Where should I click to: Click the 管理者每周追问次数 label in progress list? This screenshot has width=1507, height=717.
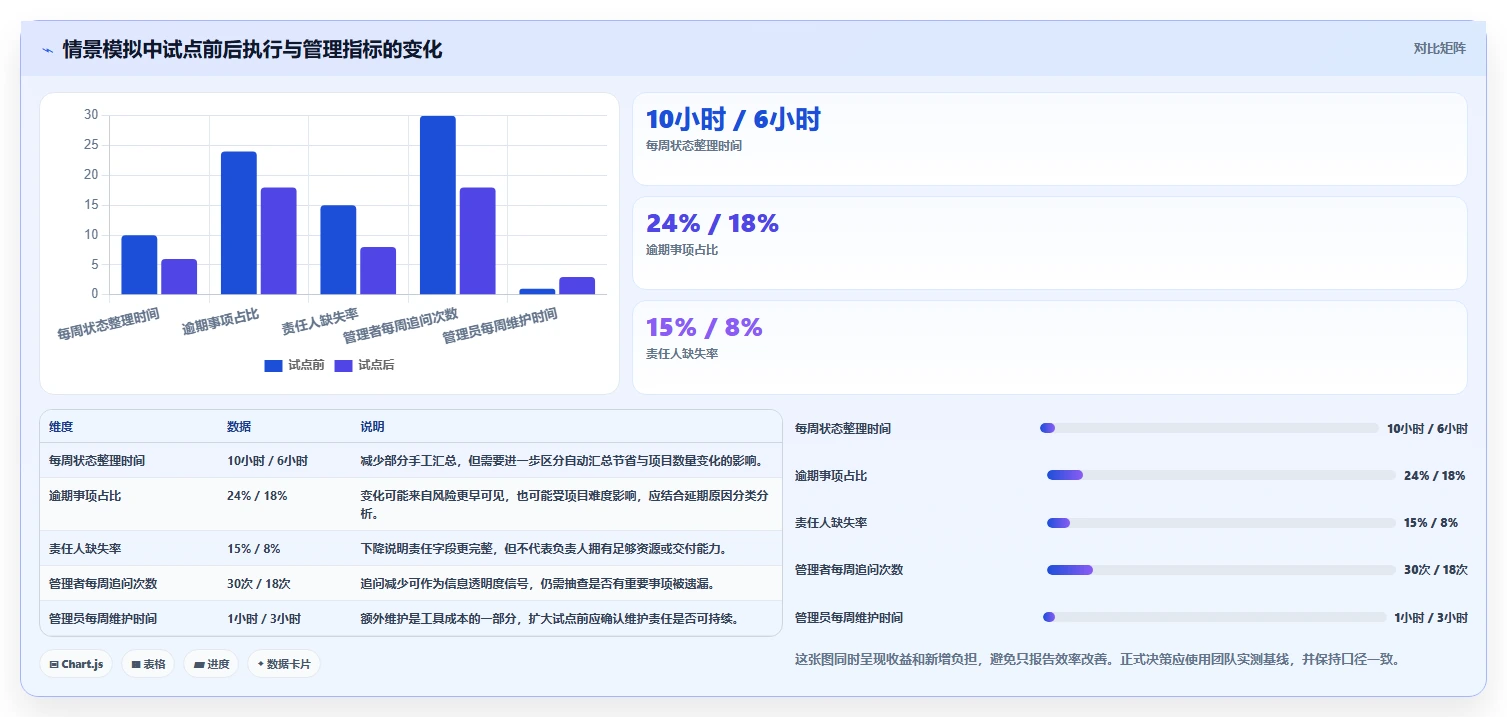pos(849,570)
